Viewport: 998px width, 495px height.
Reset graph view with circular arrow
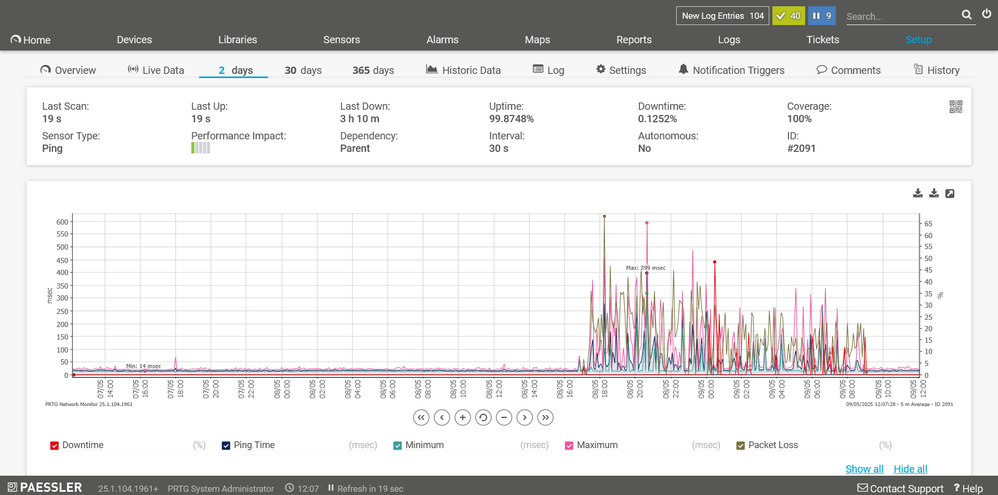(x=483, y=417)
